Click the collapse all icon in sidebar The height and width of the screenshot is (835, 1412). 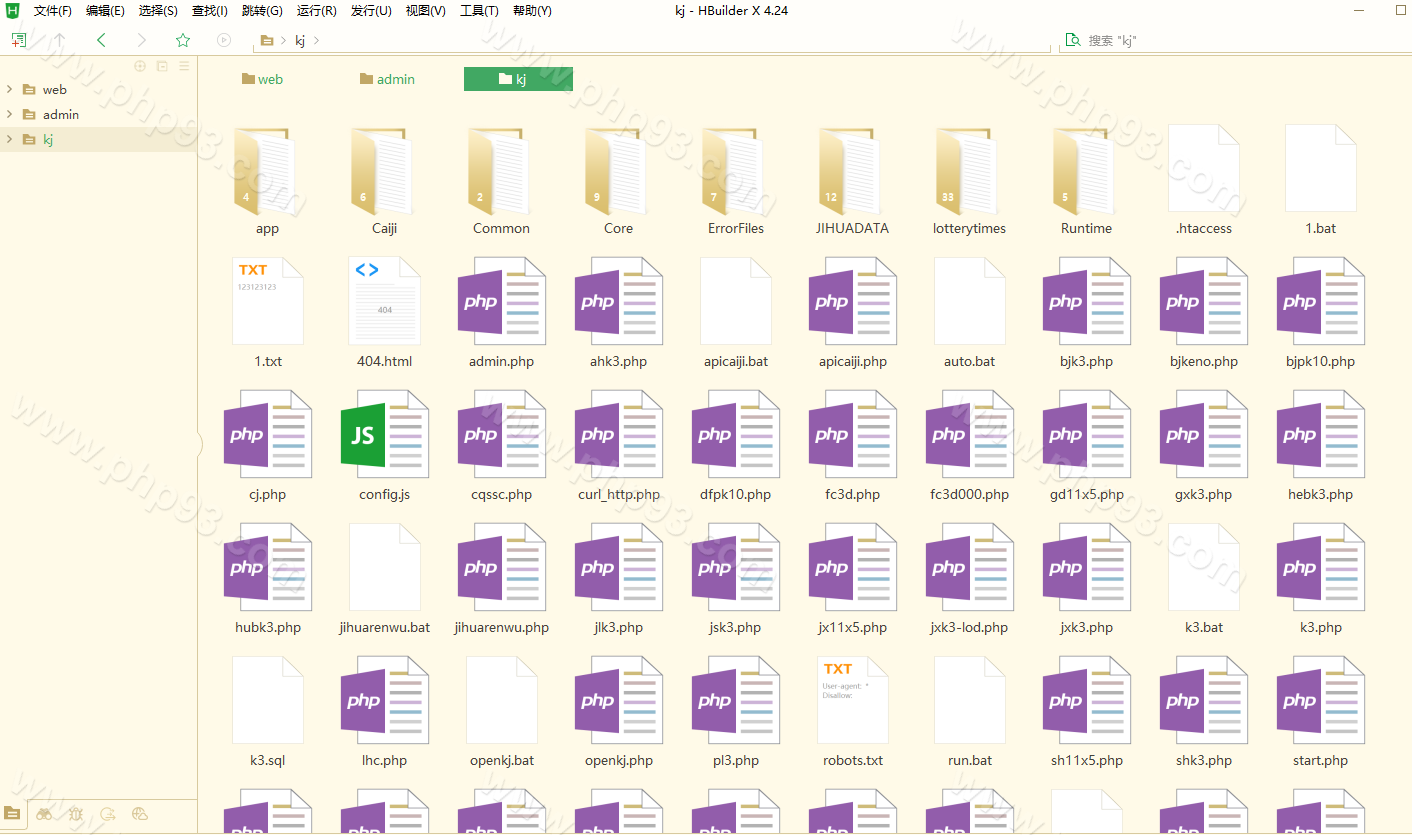point(162,66)
